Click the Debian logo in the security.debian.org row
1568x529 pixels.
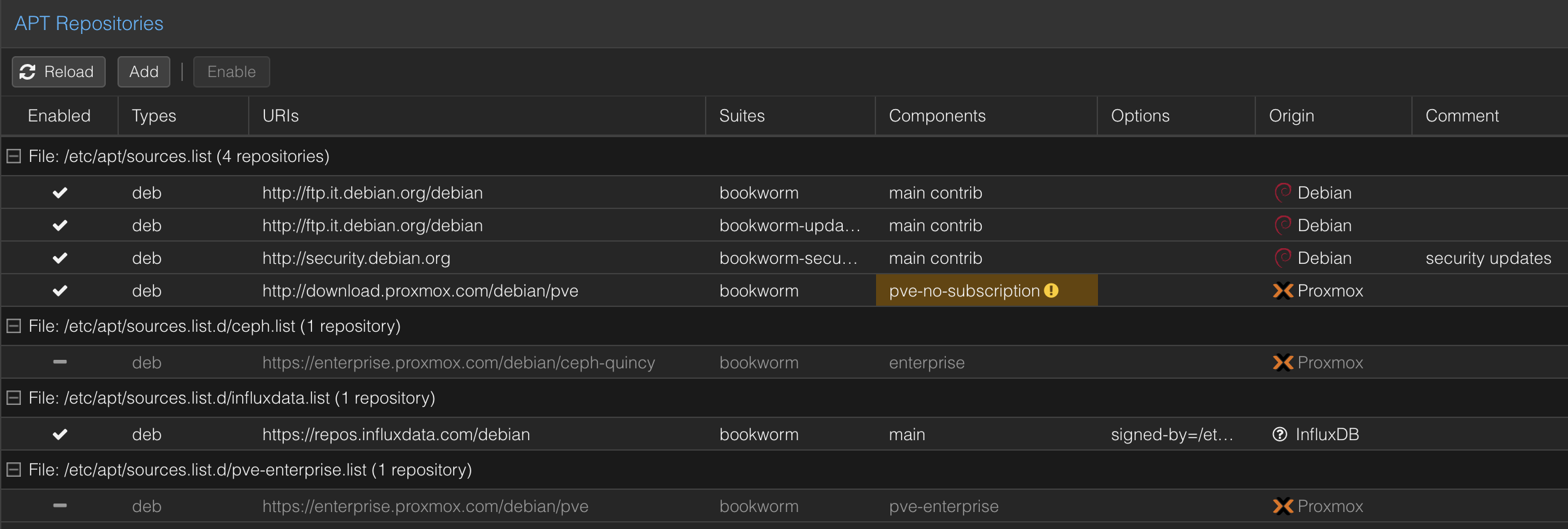click(x=1283, y=258)
